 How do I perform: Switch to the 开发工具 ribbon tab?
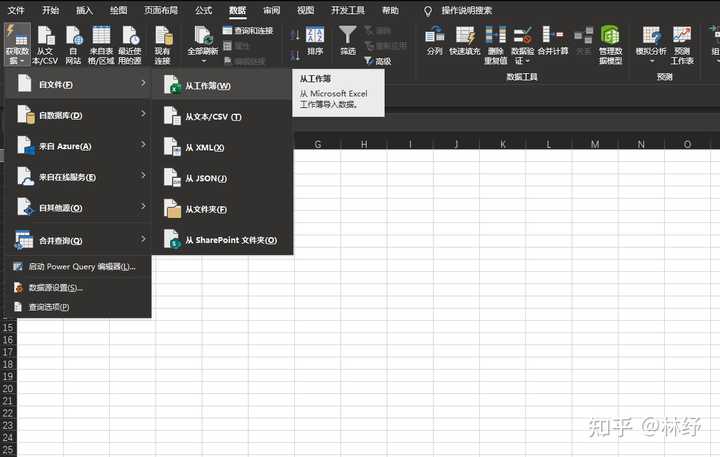coord(348,10)
